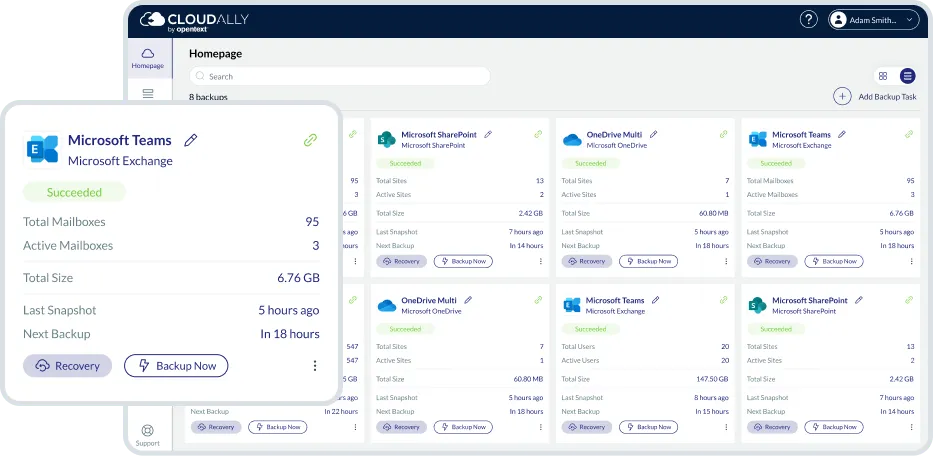
Task: Click Backup Now on the 147.50 GB Teams card
Action: point(649,427)
